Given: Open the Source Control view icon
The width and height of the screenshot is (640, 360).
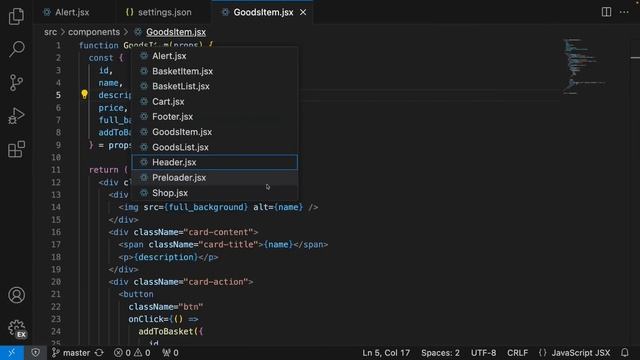Looking at the screenshot, I should 16,82.
